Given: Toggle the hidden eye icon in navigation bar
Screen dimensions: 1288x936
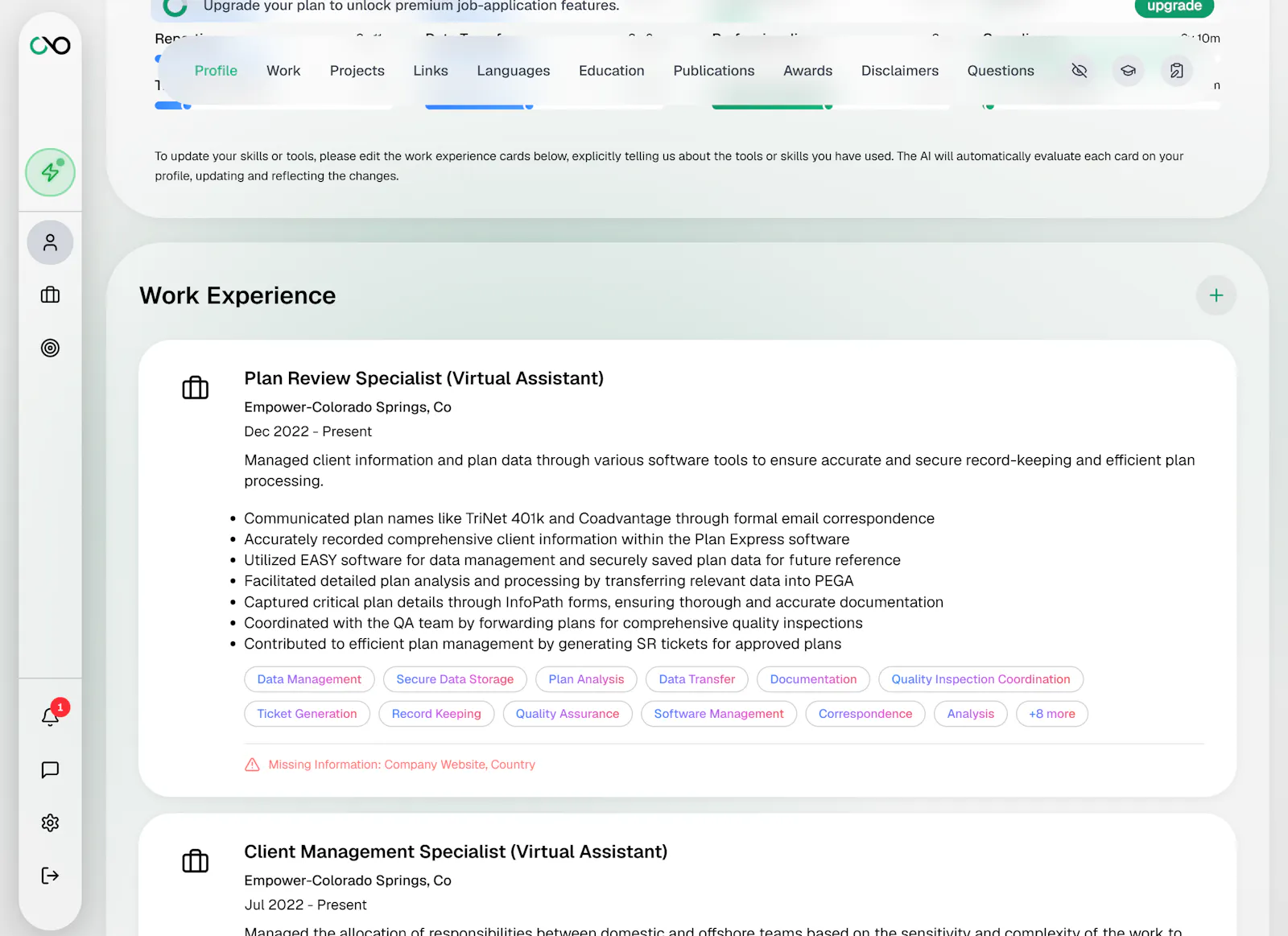Looking at the screenshot, I should click(x=1080, y=71).
